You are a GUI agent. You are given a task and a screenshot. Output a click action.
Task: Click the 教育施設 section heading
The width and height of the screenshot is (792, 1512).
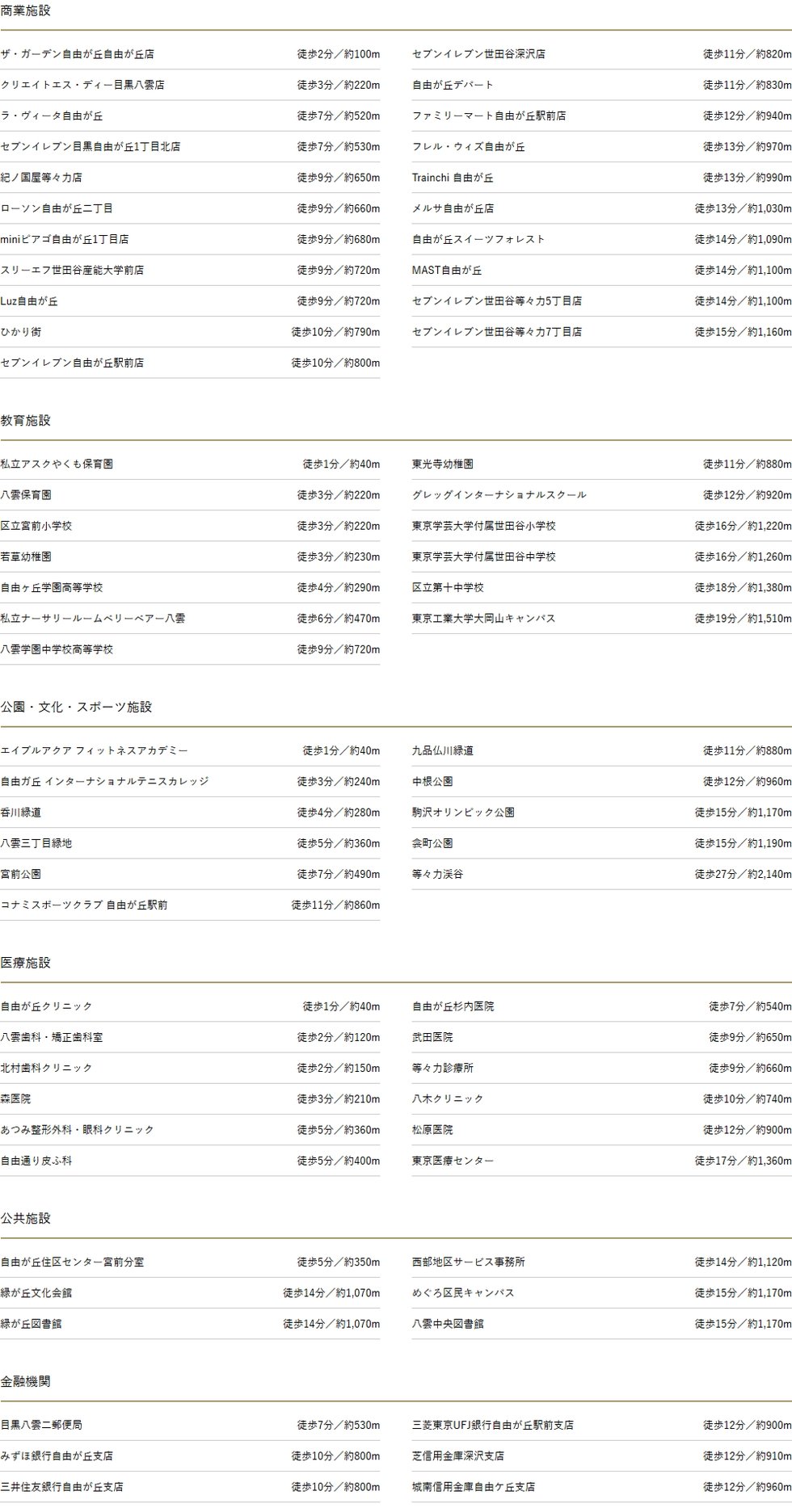pos(26,421)
